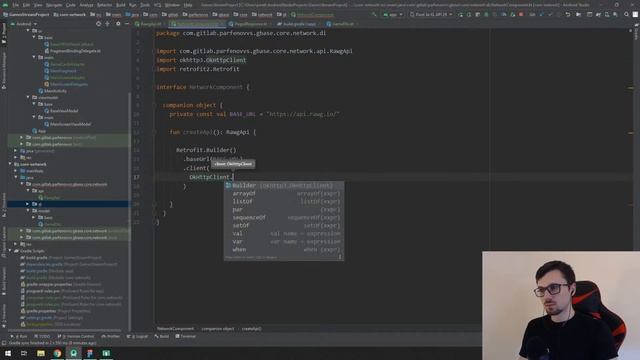
Task: Click the collapse-all icon in project panel
Action: click(107, 24)
